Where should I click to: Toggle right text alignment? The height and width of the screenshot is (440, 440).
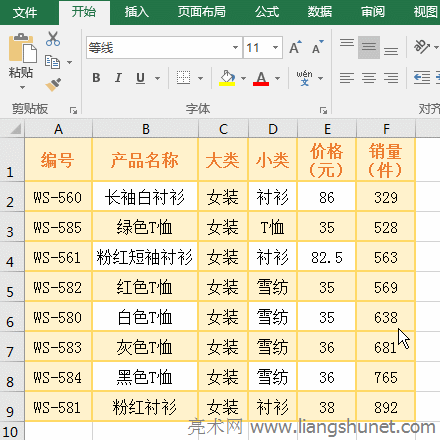click(x=391, y=78)
